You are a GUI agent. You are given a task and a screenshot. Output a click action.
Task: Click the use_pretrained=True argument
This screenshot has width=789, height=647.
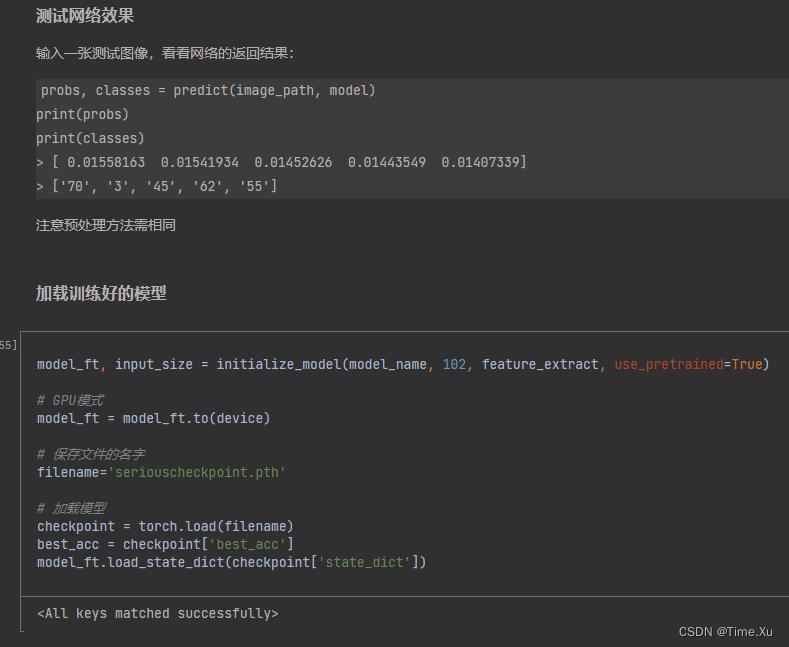coord(691,364)
